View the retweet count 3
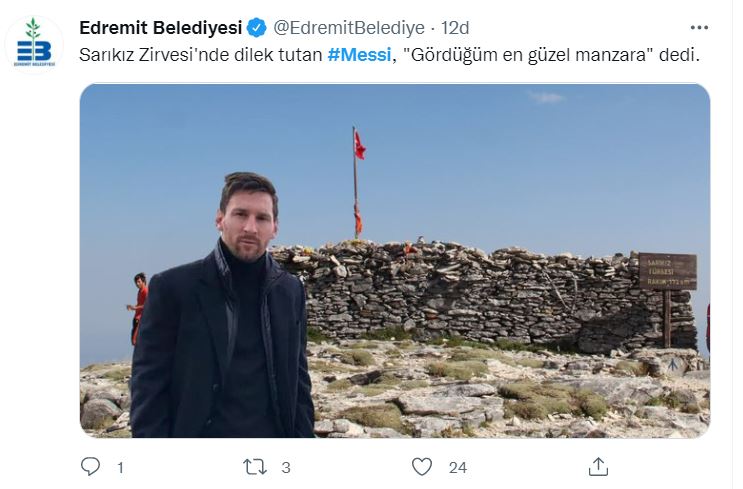The image size is (743, 489). (285, 468)
